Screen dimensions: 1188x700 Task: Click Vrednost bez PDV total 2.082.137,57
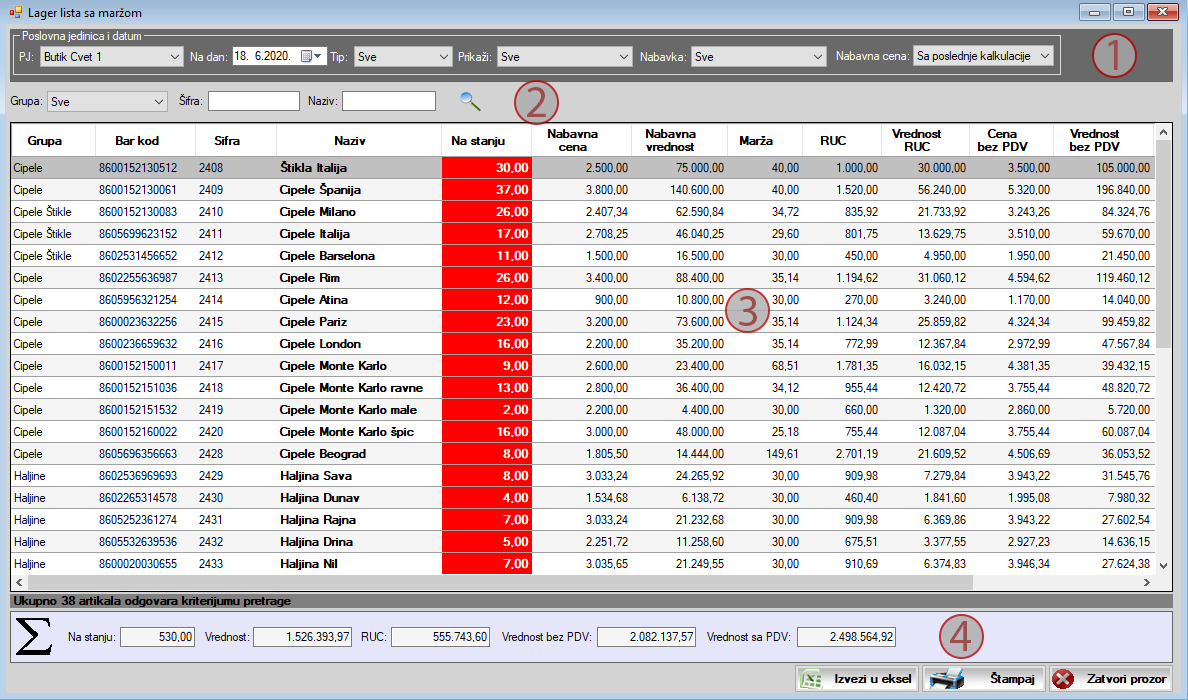(x=646, y=636)
